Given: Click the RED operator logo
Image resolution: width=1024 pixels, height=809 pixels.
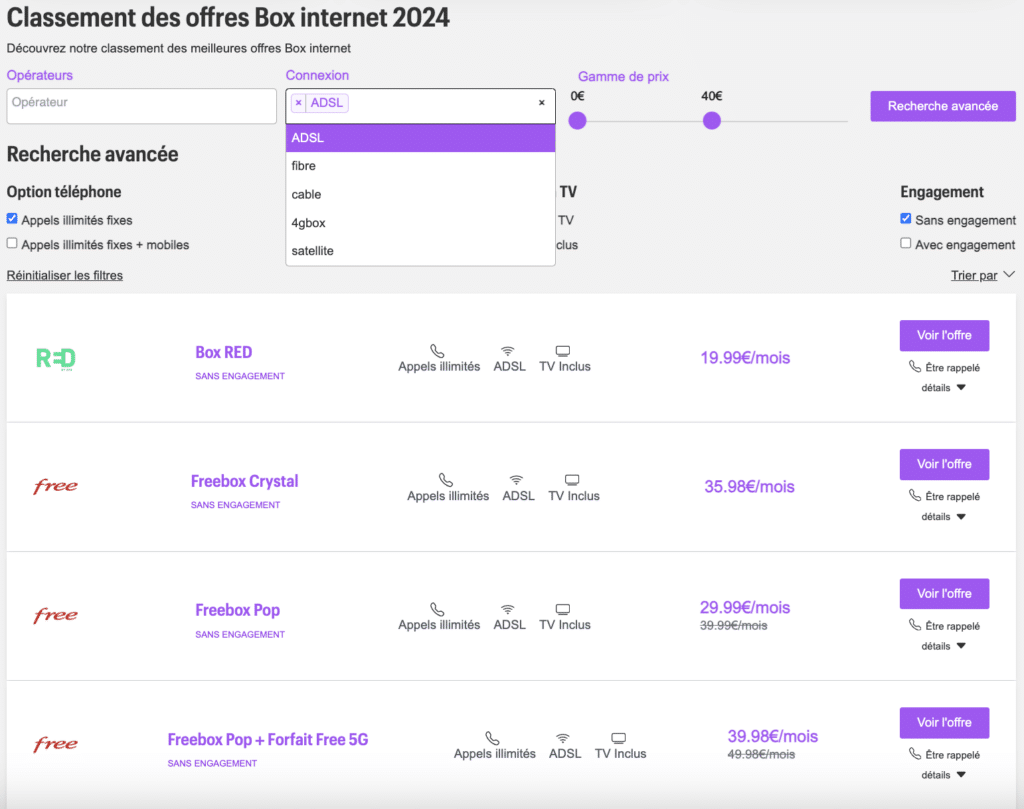Looking at the screenshot, I should [x=56, y=358].
